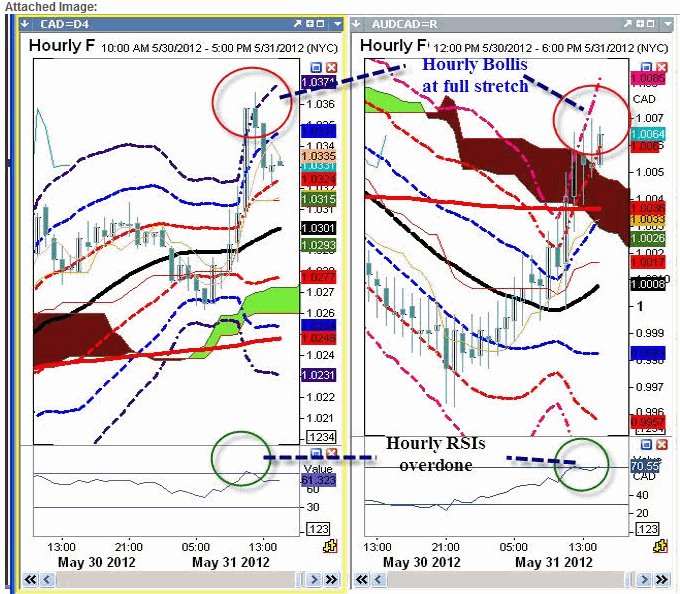This screenshot has width=680, height=594.
Task: Jump to end with CAD=D4 double-right arrow
Action: 331,579
